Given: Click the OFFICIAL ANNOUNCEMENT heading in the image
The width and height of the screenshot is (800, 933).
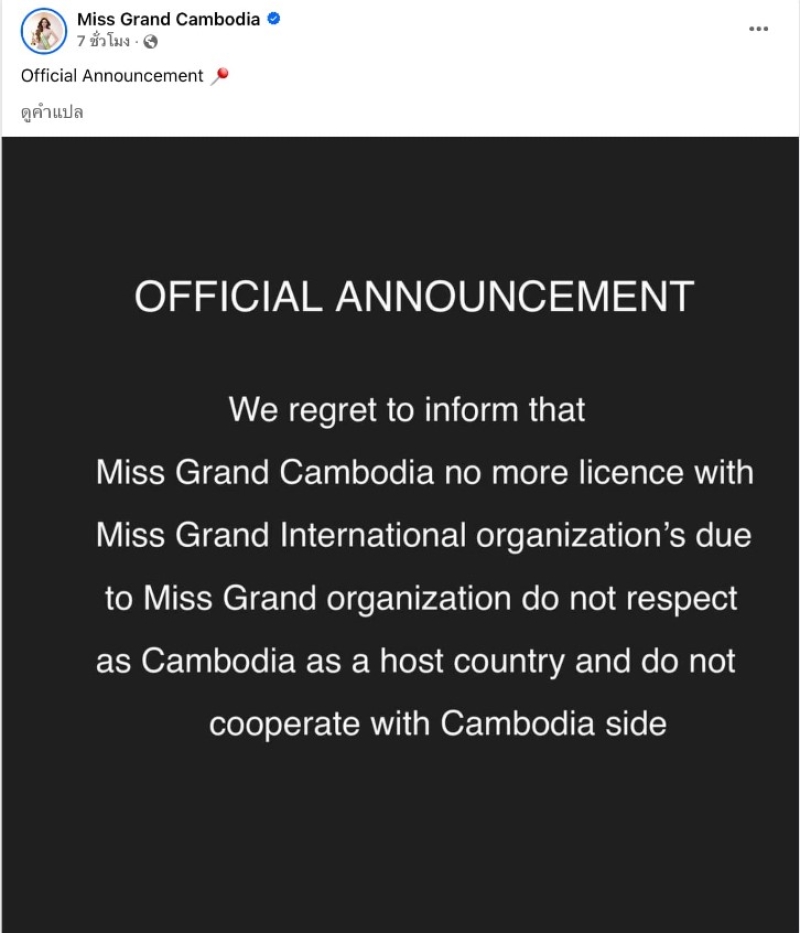Looking at the screenshot, I should click(414, 297).
